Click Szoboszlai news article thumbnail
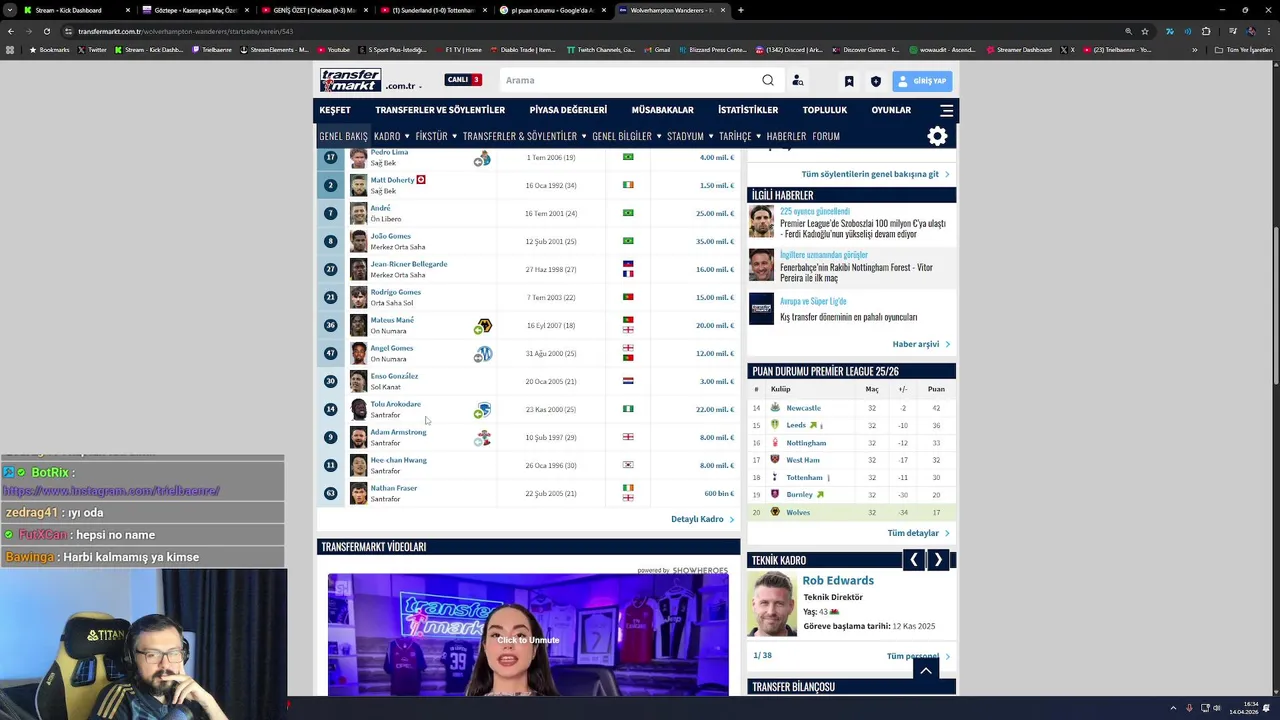Screen dimensions: 1280x720 point(762,222)
